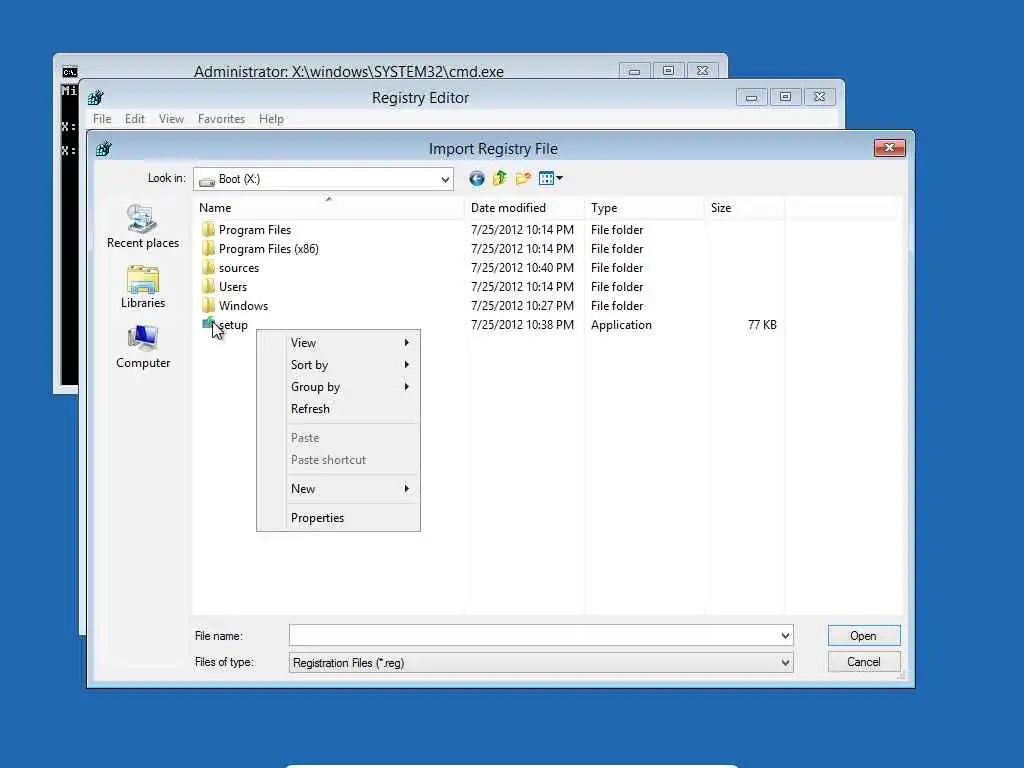1024x768 pixels.
Task: Click the Program Files folder icon
Action: (208, 229)
